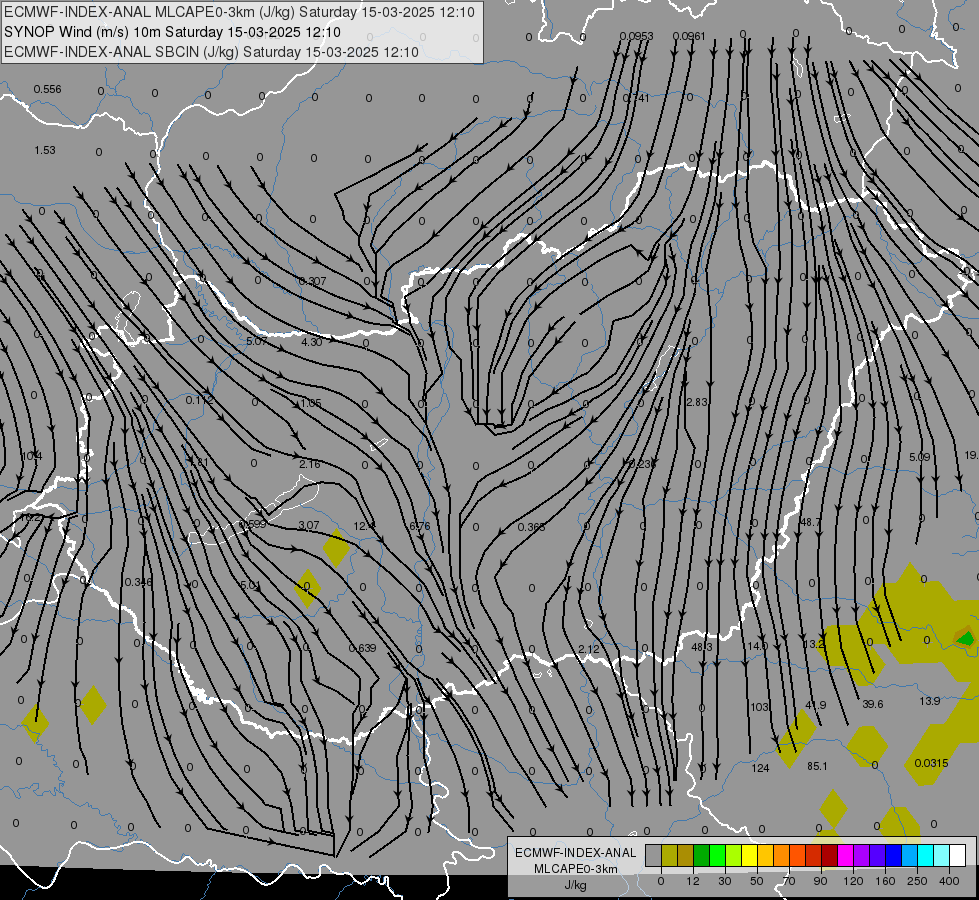Click the dark green legend swatch
Viewport: 979px width, 900px height.
702,856
